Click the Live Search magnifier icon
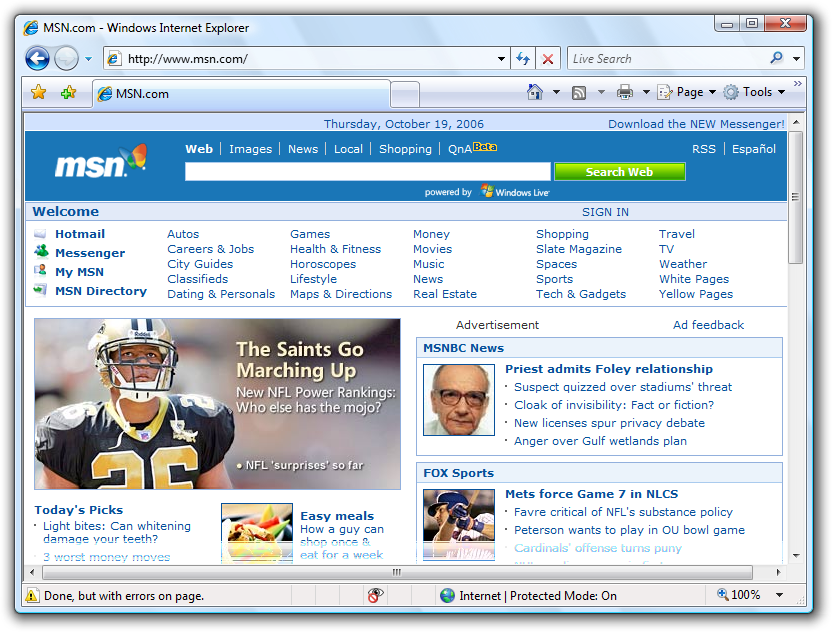The image size is (832, 632). (776, 58)
